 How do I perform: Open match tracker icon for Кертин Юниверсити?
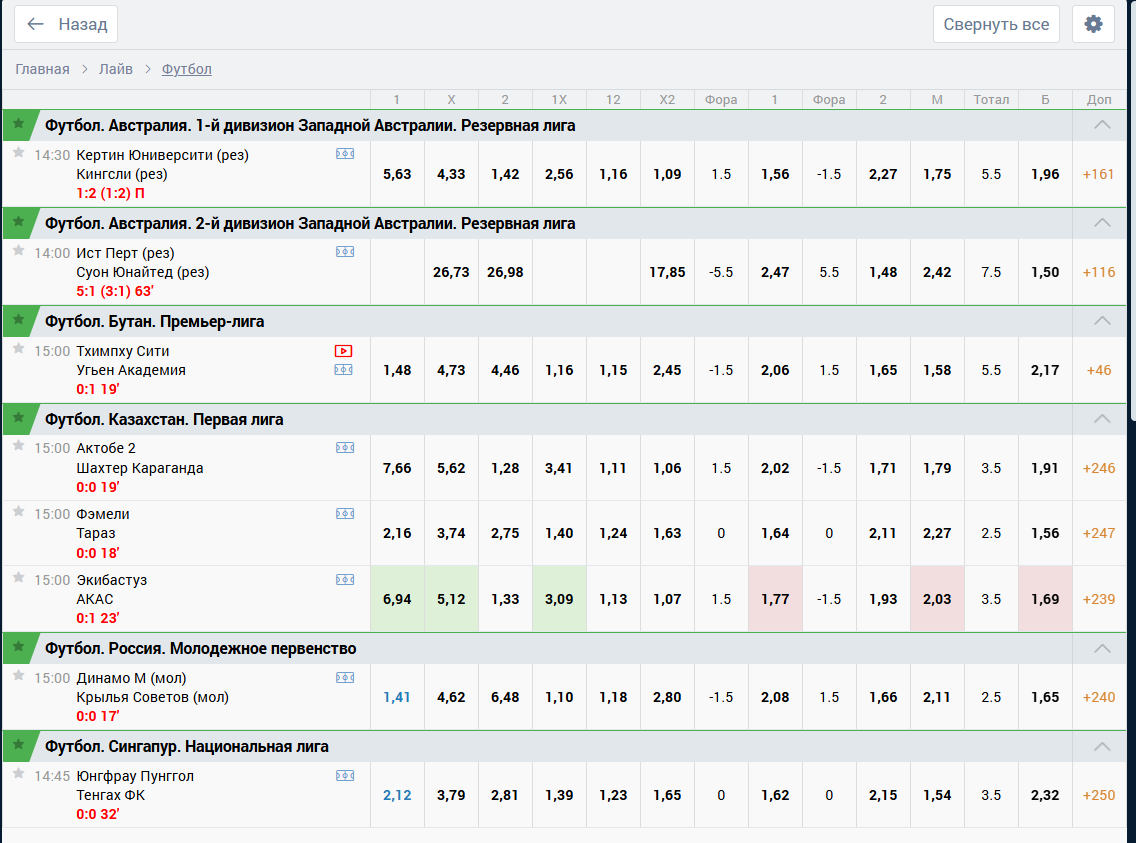click(345, 154)
